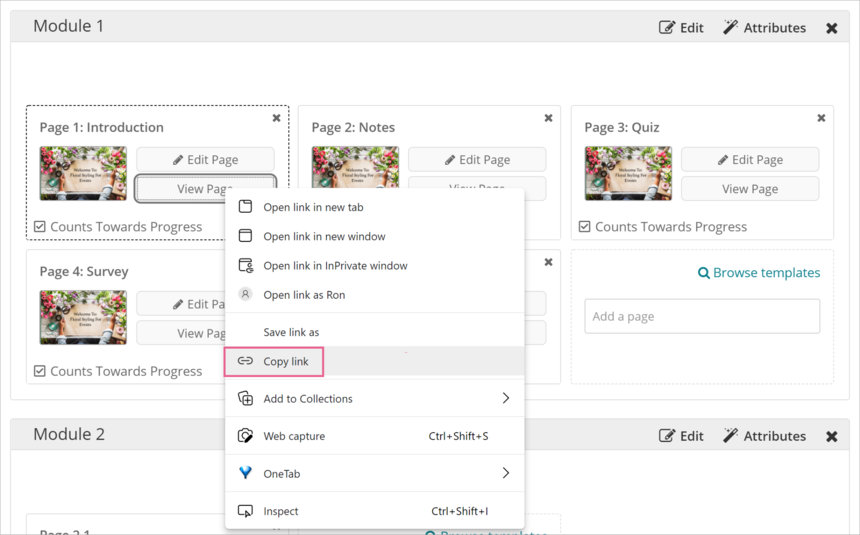The image size is (860, 535).
Task: Select Web capture menu entry
Action: coord(375,436)
